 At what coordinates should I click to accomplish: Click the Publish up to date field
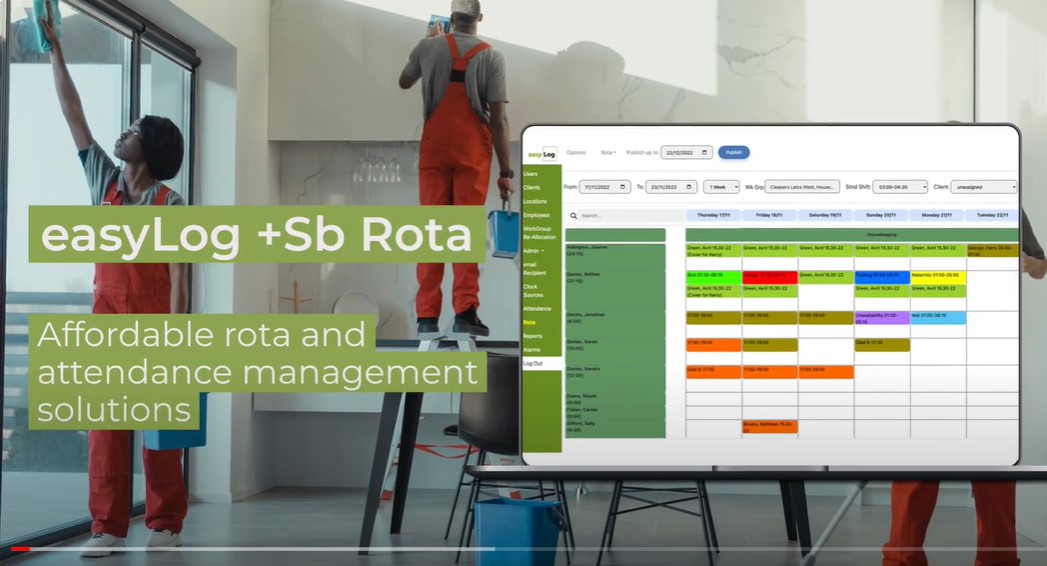point(686,153)
